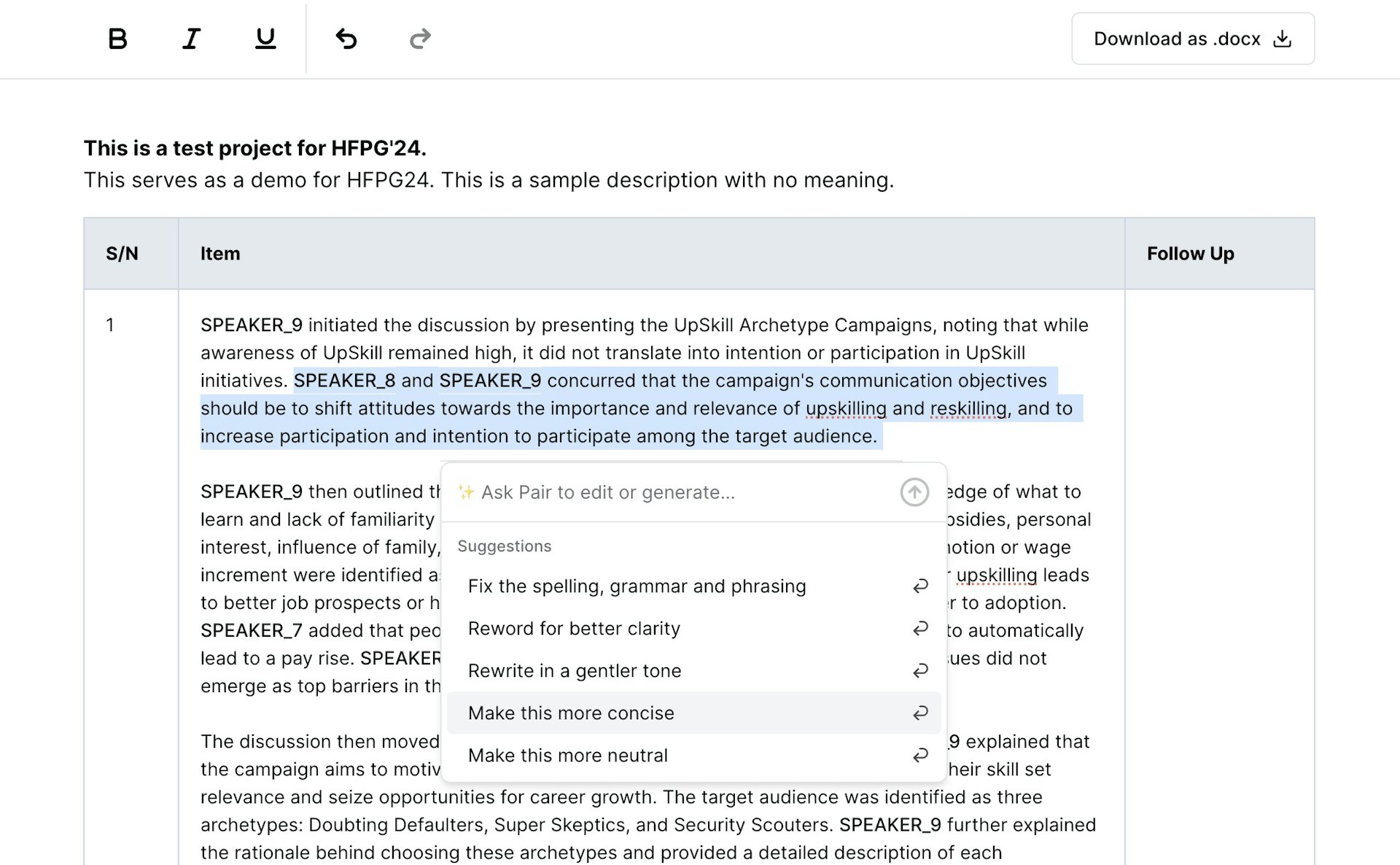Click Download as .docx button
This screenshot has width=1400, height=865.
[1192, 39]
